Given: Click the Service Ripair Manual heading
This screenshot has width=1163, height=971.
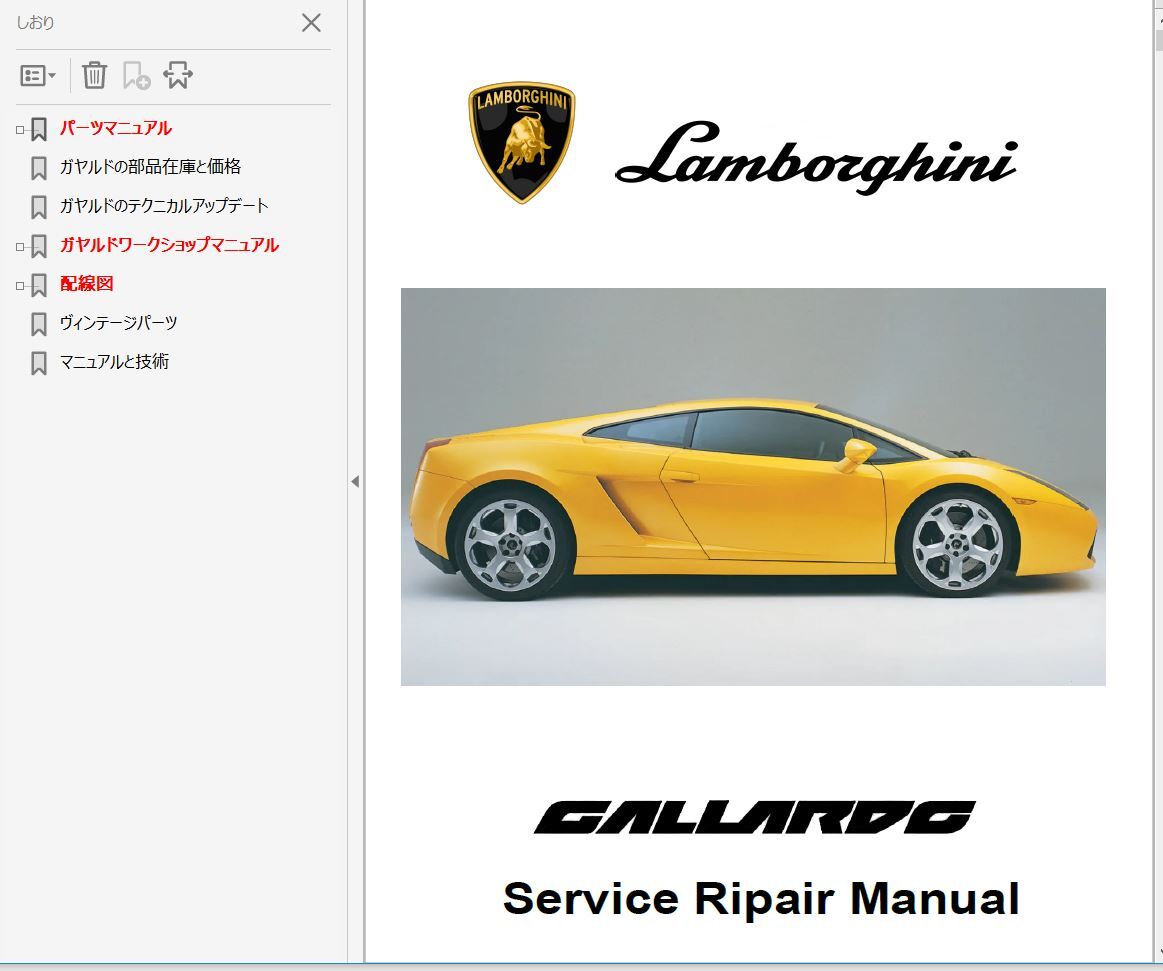Looking at the screenshot, I should pos(761,898).
